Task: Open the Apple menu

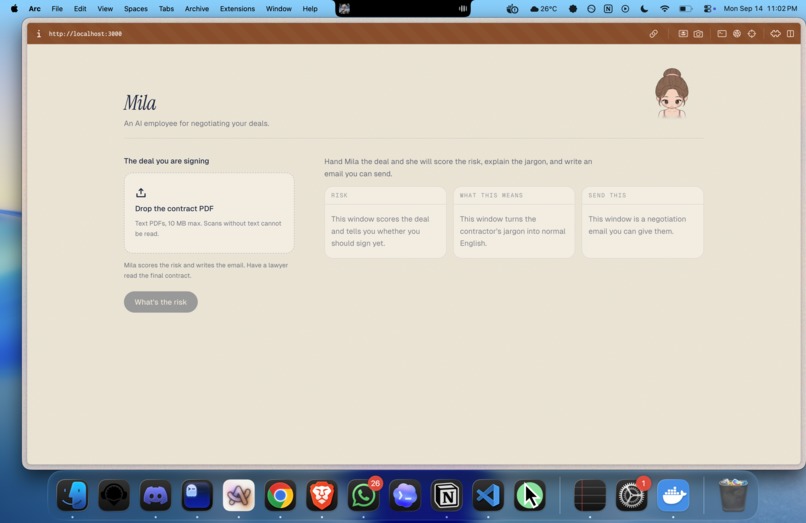Action: pos(14,9)
